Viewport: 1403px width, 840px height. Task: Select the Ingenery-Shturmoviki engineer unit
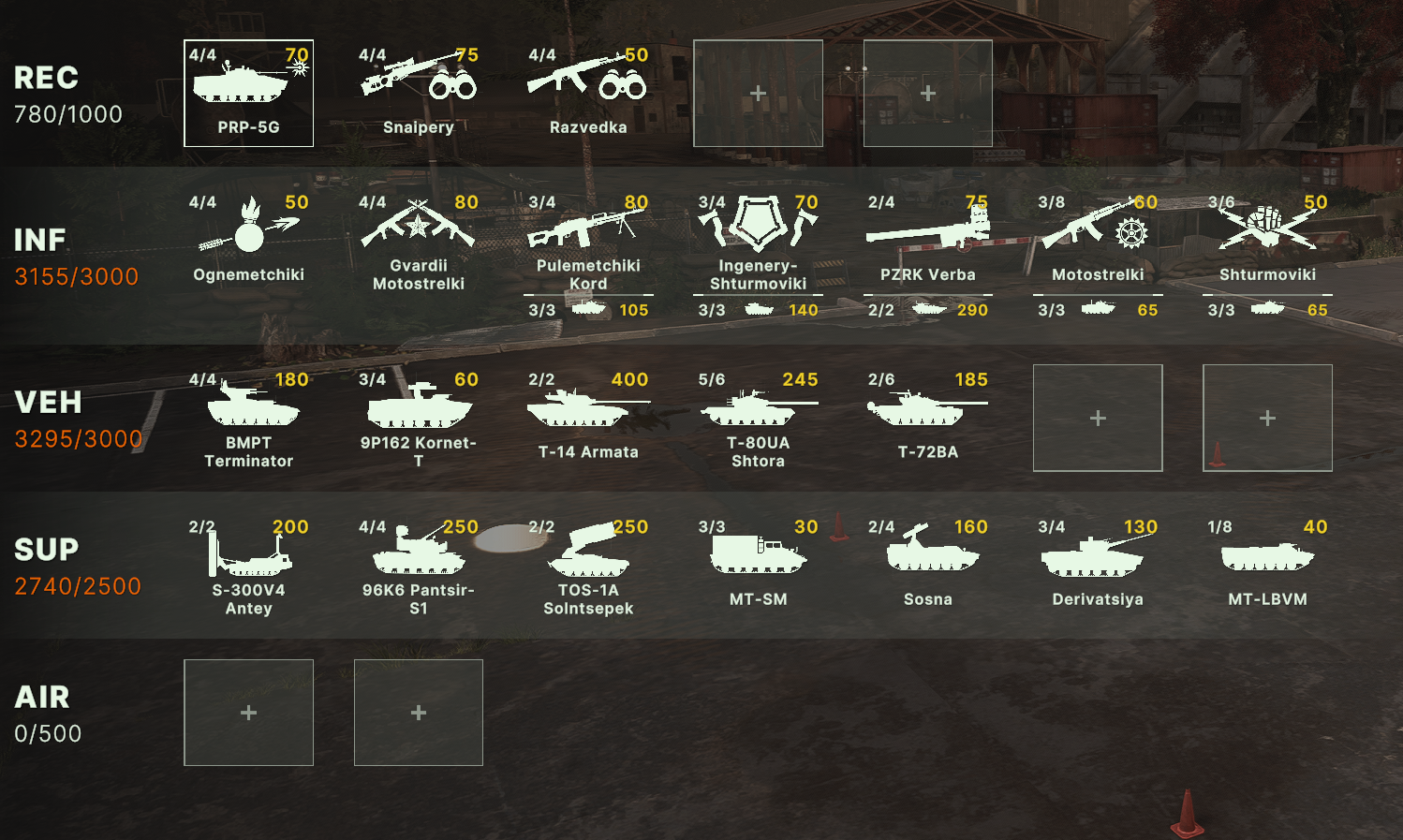[x=758, y=241]
